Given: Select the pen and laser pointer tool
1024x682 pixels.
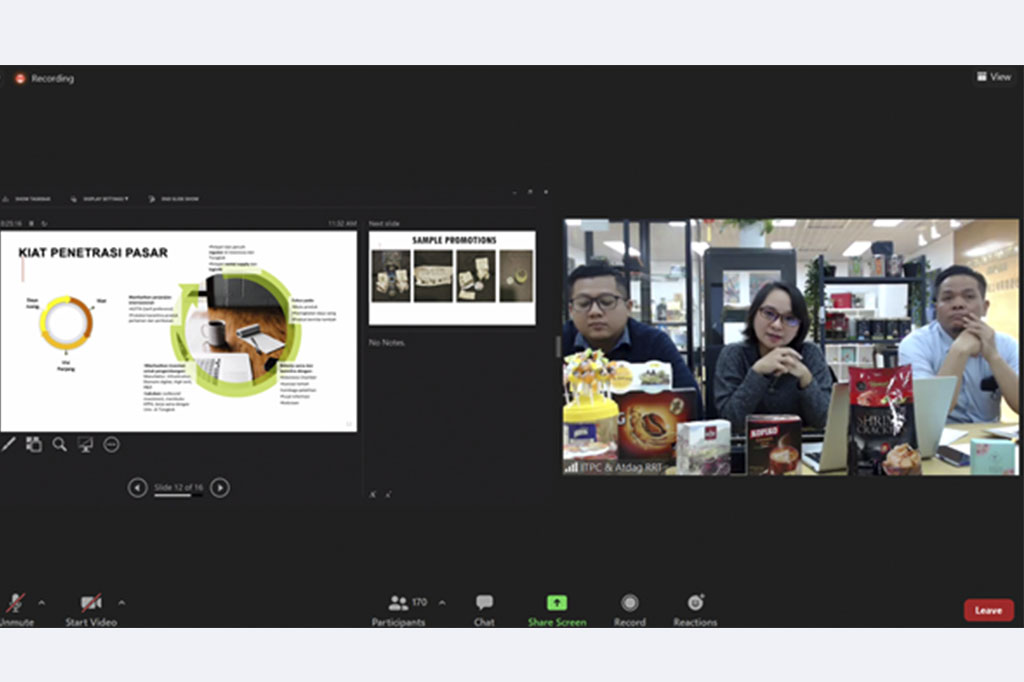Looking at the screenshot, I should coord(8,444).
